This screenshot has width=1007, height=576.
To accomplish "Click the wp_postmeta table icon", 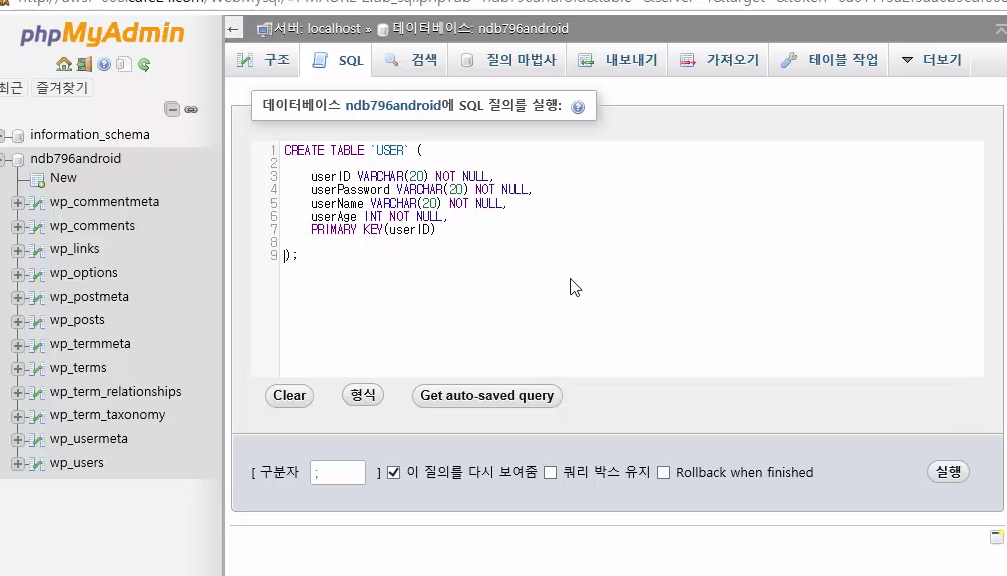I will click(x=37, y=298).
